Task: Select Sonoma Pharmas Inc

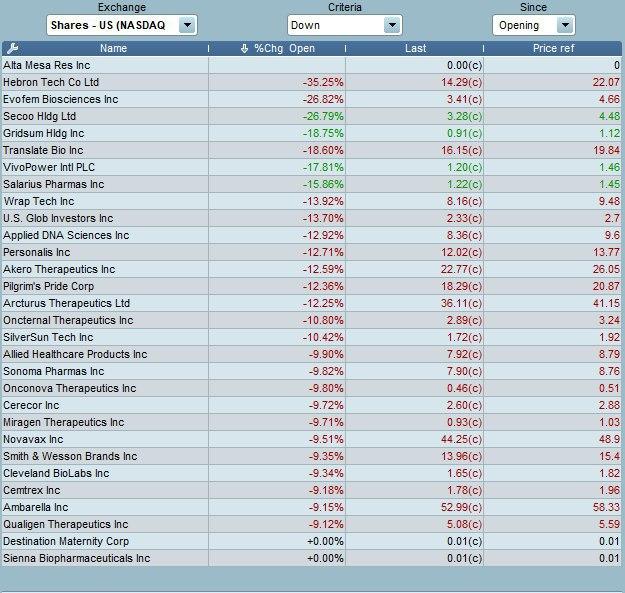Action: 53,371
